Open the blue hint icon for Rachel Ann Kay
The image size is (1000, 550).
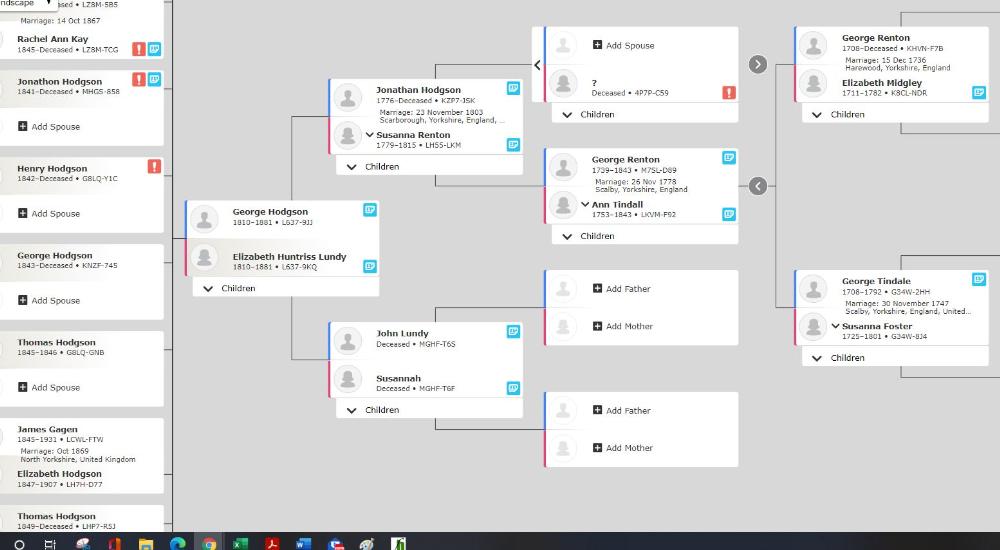coord(155,49)
